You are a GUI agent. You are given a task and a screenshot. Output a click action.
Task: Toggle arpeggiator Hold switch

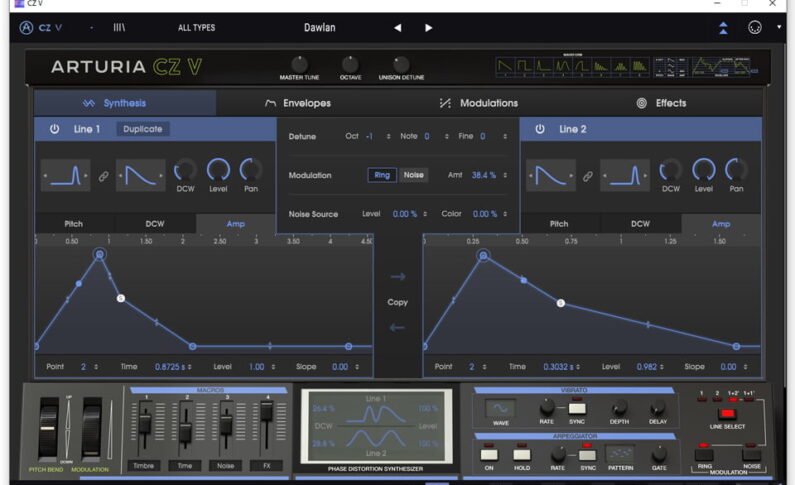click(x=522, y=454)
